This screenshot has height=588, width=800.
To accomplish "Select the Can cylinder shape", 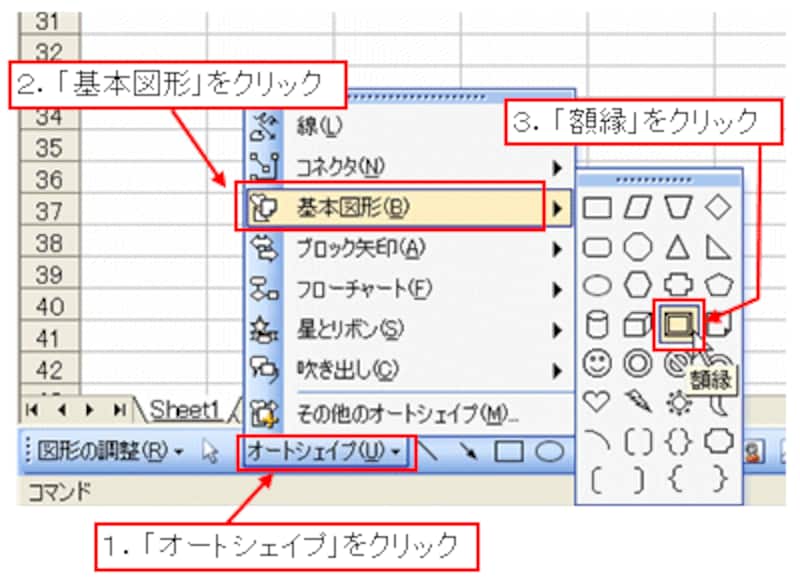I will 597,324.
